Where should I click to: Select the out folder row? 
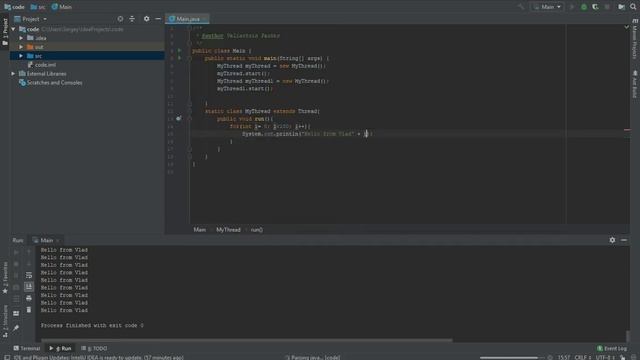tap(87, 47)
